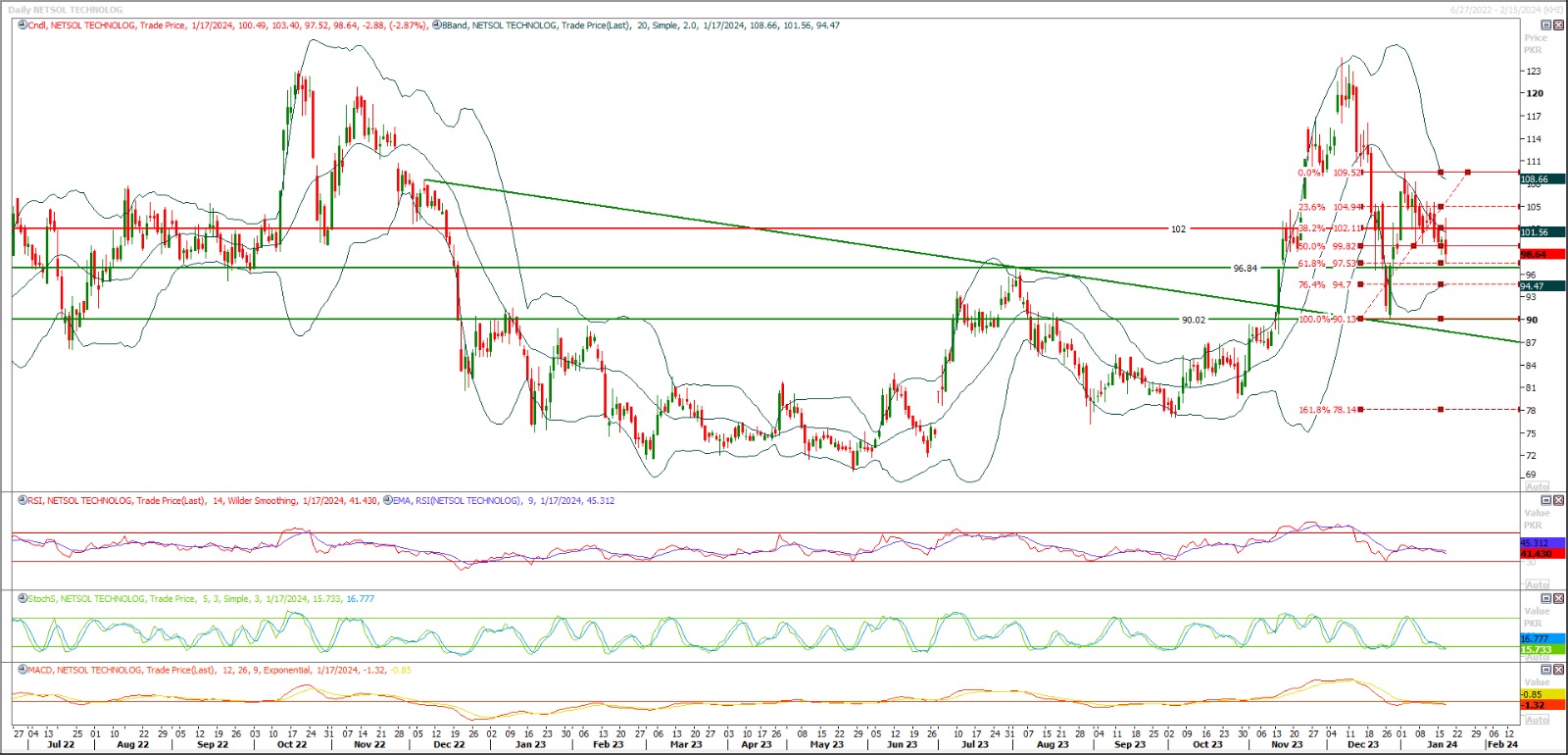This screenshot has height=755, width=1568.
Task: Toggle Auto scaling on the price axis
Action: tap(1537, 486)
